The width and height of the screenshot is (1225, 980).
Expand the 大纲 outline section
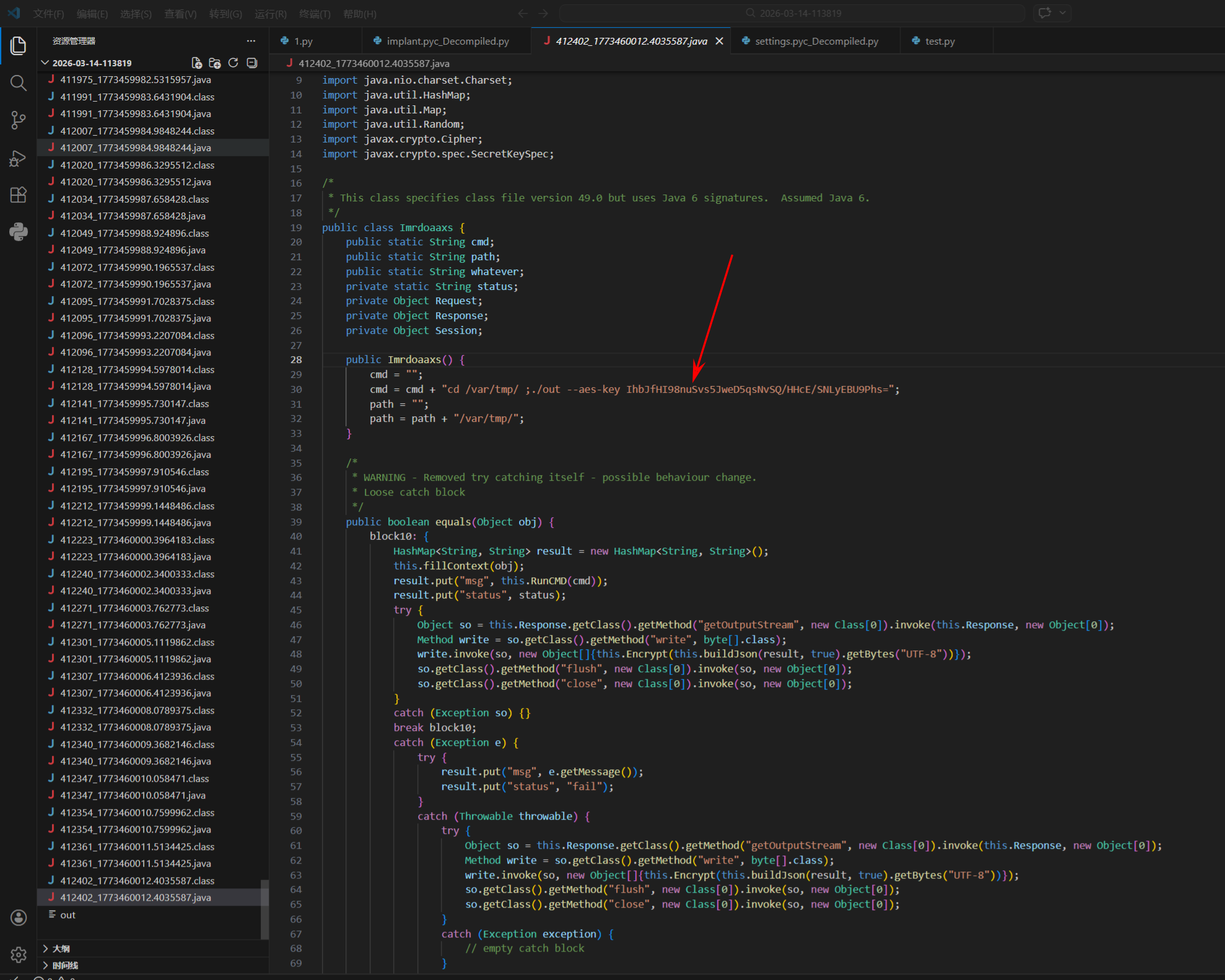(x=61, y=948)
